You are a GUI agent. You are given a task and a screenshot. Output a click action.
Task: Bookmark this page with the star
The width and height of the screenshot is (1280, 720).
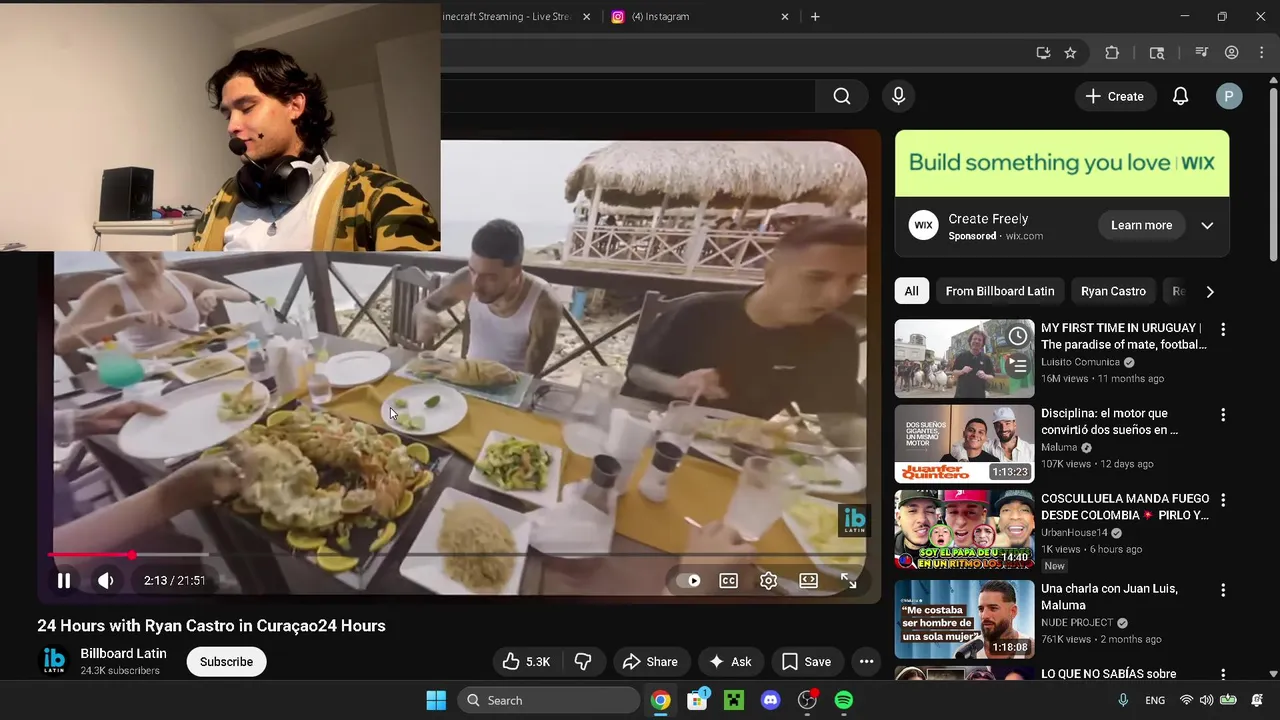point(1070,53)
